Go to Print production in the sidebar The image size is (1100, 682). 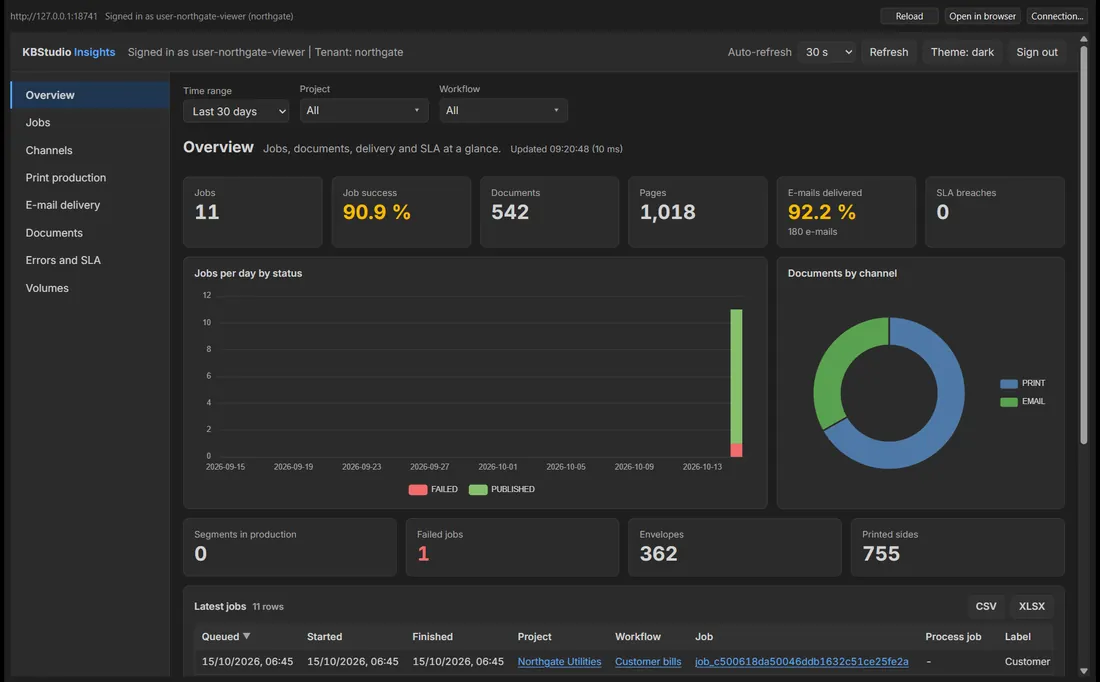(x=90, y=178)
